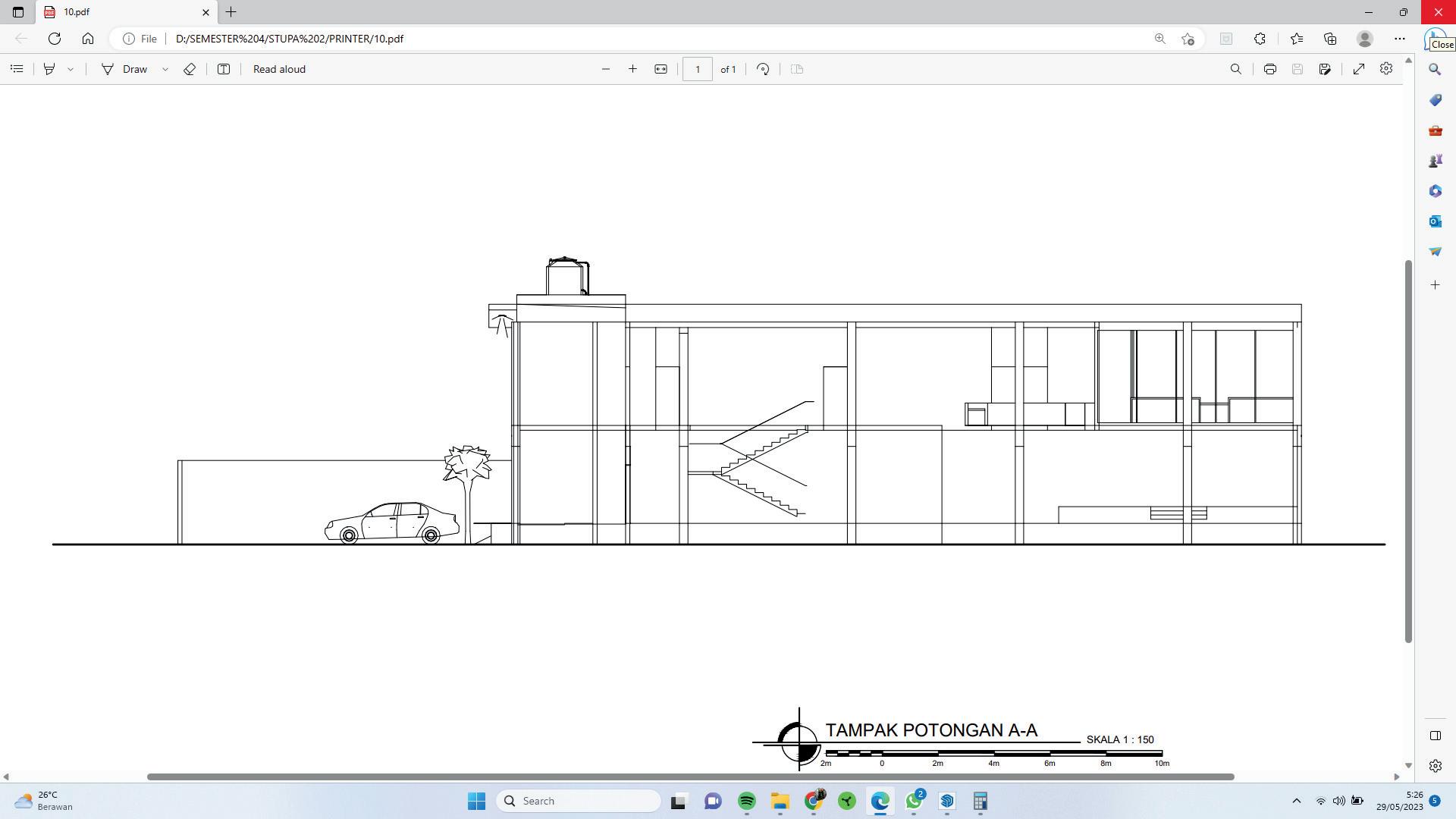Screen dimensions: 1456x819
Task: Select the Erase tool
Action: [190, 69]
